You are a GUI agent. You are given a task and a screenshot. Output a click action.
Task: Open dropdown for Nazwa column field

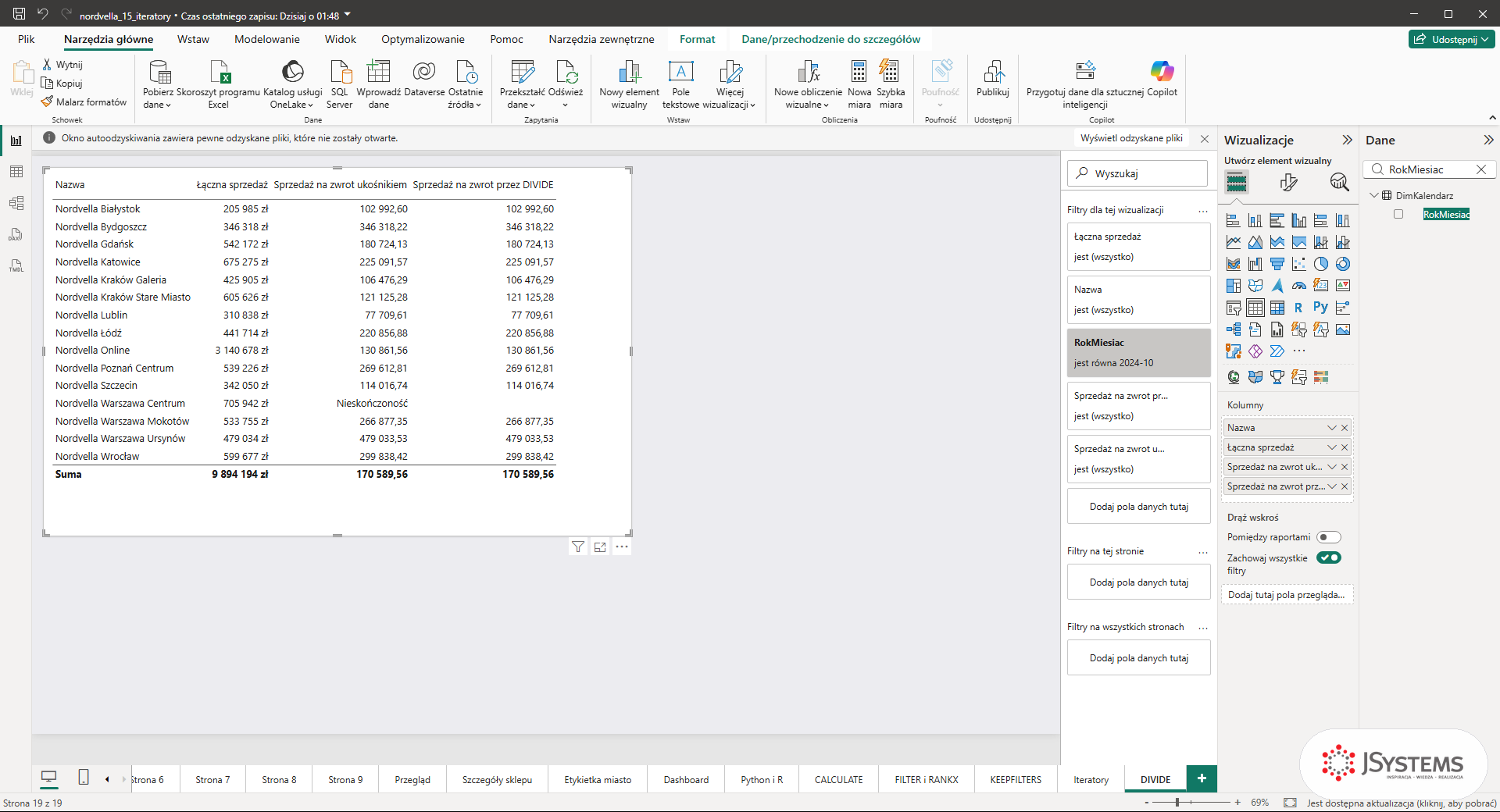pos(1332,428)
